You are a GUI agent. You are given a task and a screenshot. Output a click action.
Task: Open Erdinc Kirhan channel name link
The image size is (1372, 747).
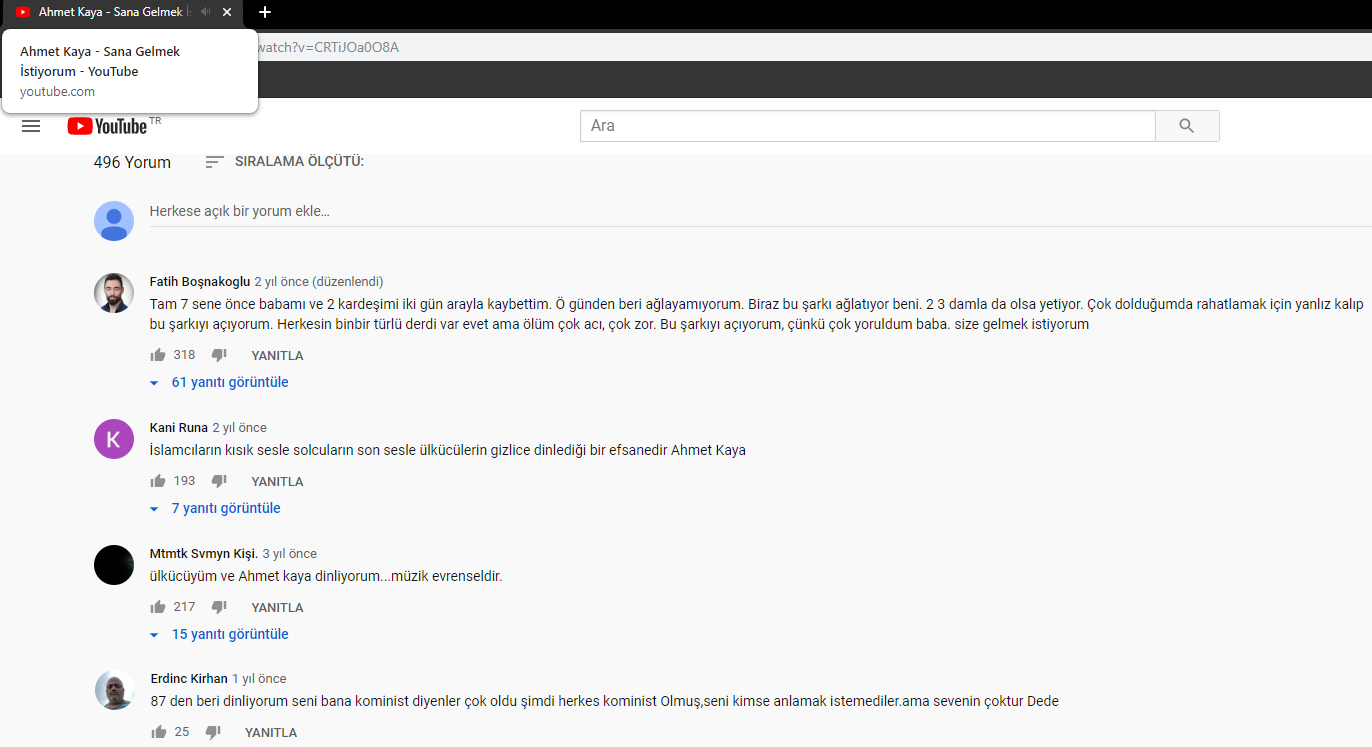pos(189,679)
